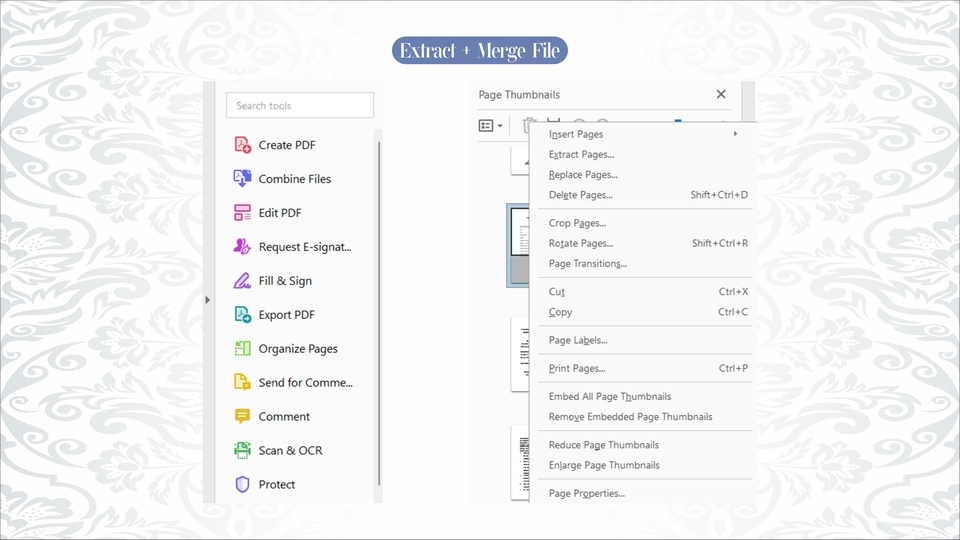960x540 pixels.
Task: Select Cut in the context menu
Action: click(644, 291)
